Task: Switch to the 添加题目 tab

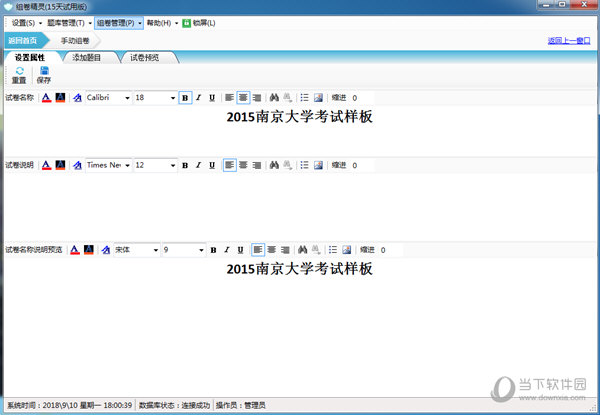Action: 87,57
